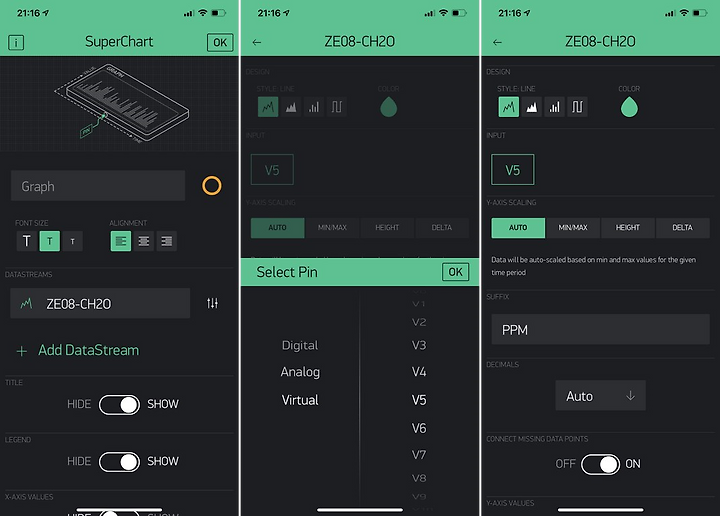Tap the V5 input pin box, right screen
Viewport: 720px width, 516px height.
(x=512, y=170)
